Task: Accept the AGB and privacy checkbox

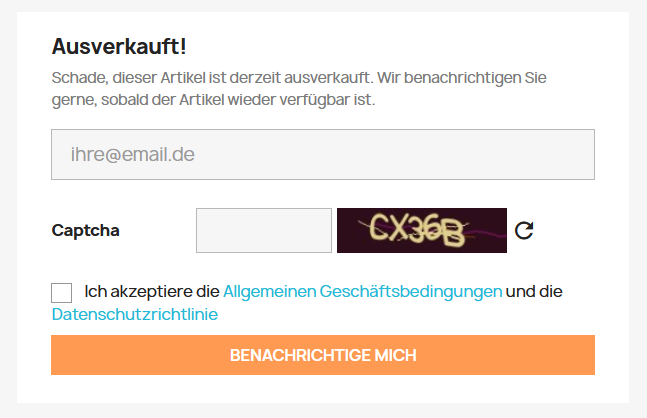Action: click(62, 292)
